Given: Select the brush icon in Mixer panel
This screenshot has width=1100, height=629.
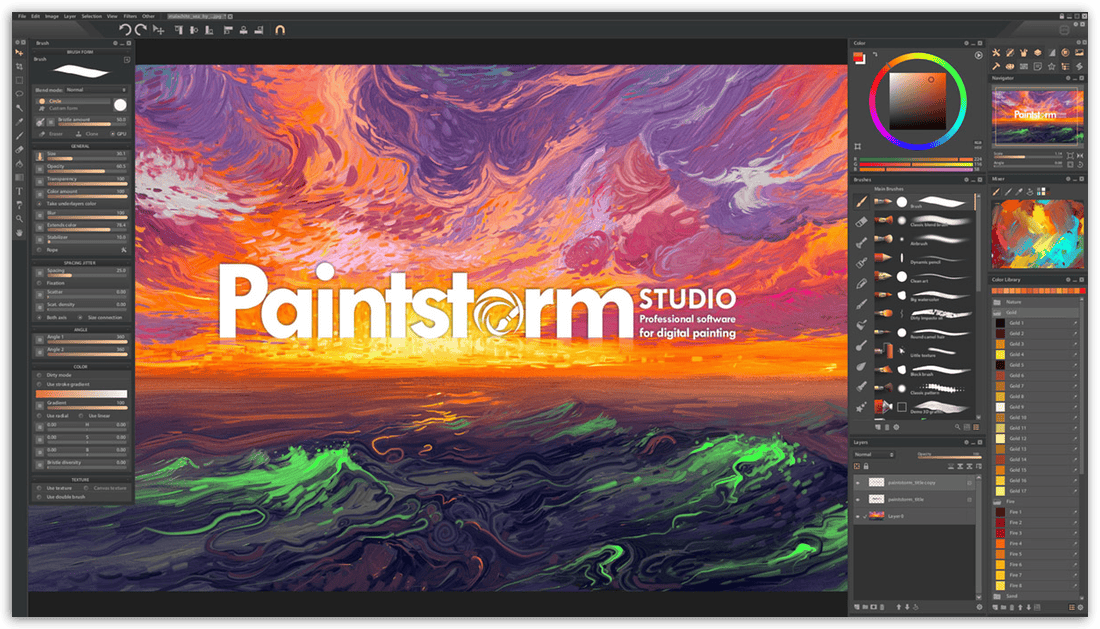Looking at the screenshot, I should [996, 191].
